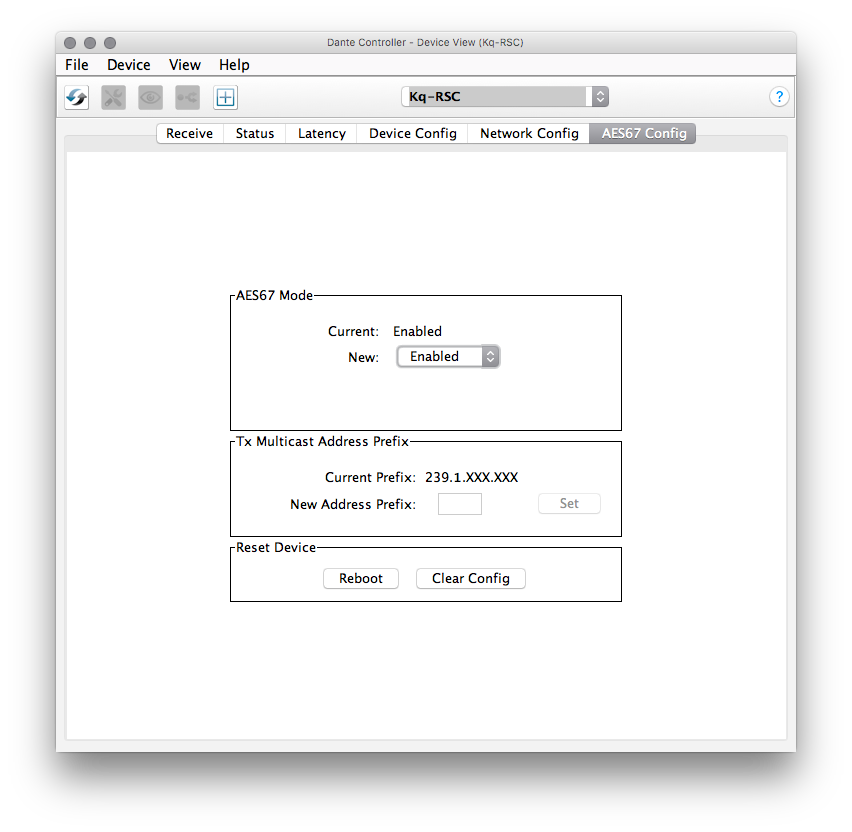Screen dimensions: 852x832
Task: Open the Device menu
Action: [129, 65]
